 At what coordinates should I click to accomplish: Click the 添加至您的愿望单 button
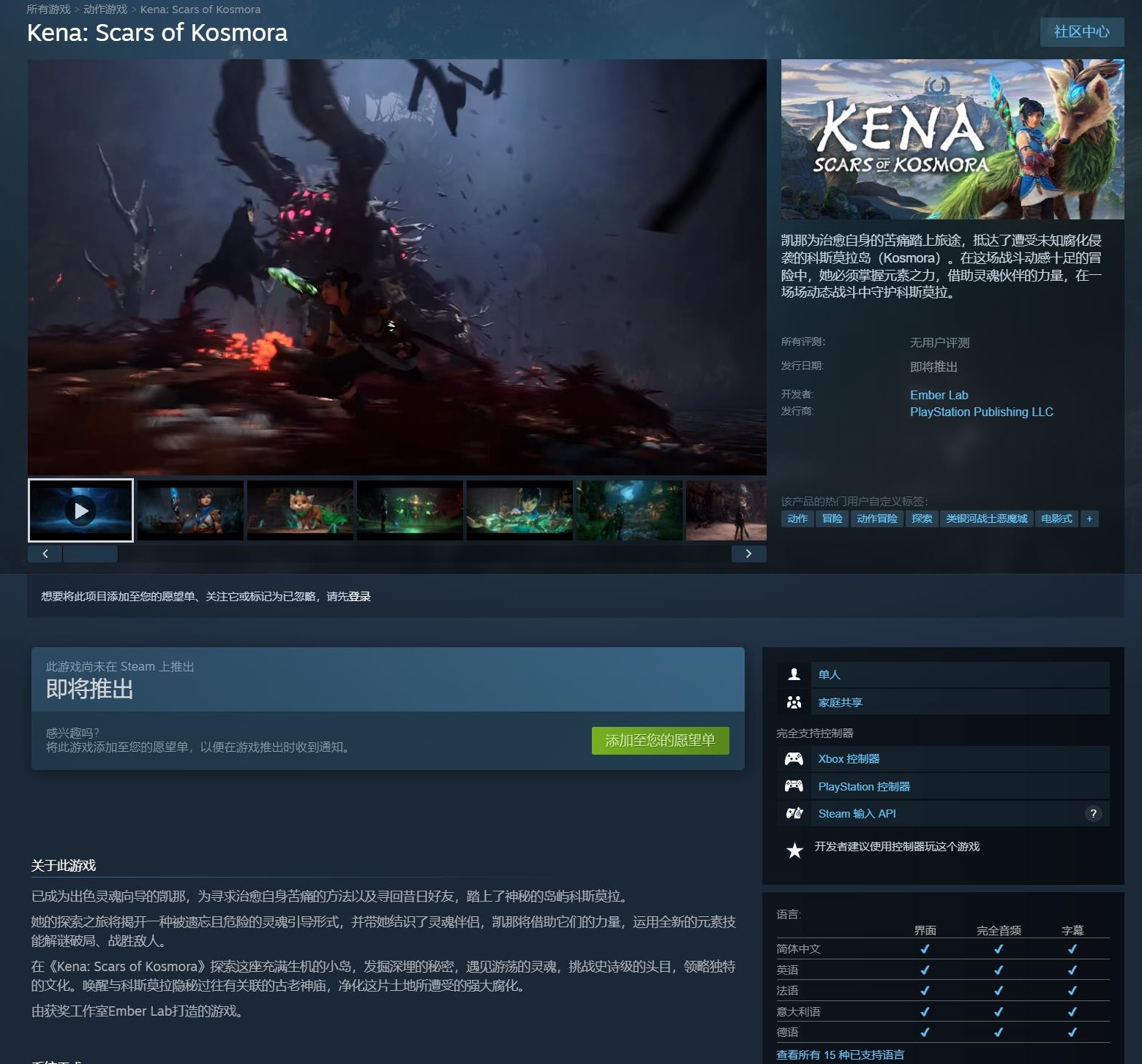[x=660, y=740]
